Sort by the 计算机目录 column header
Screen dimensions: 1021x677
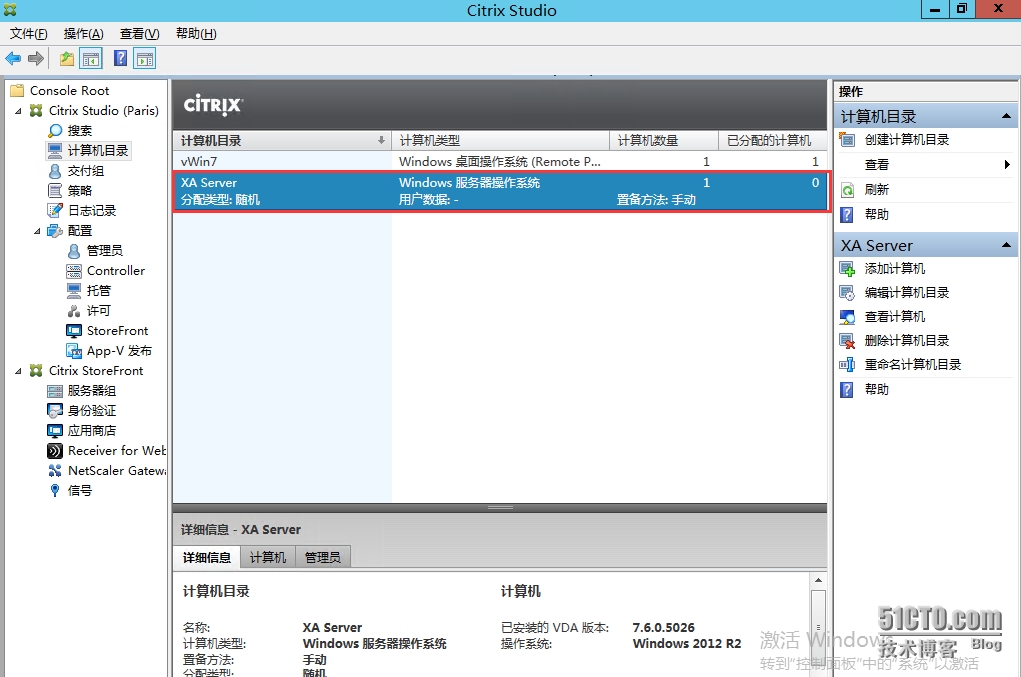pyautogui.click(x=282, y=141)
